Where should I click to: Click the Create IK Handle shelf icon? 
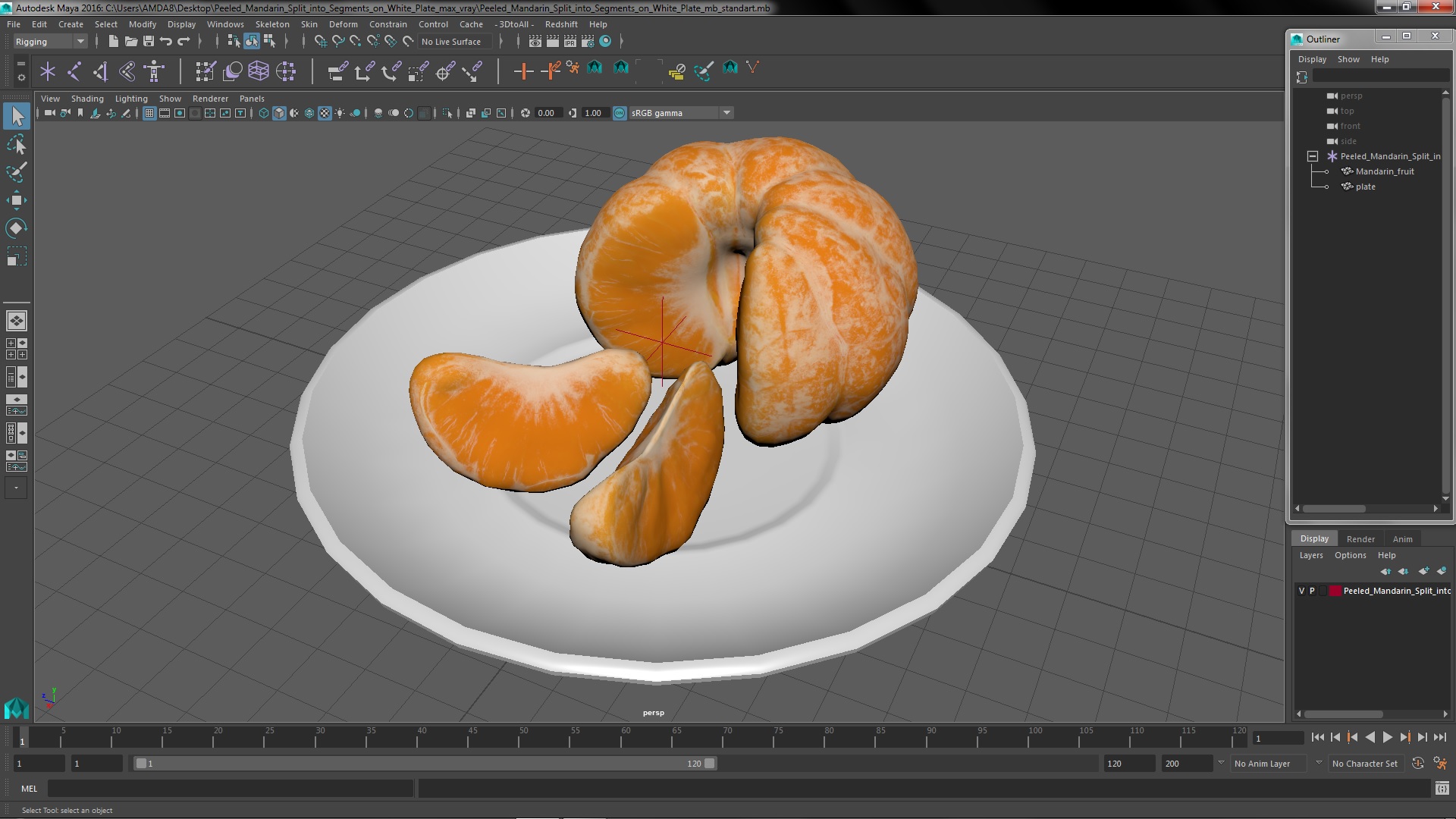tap(101, 71)
